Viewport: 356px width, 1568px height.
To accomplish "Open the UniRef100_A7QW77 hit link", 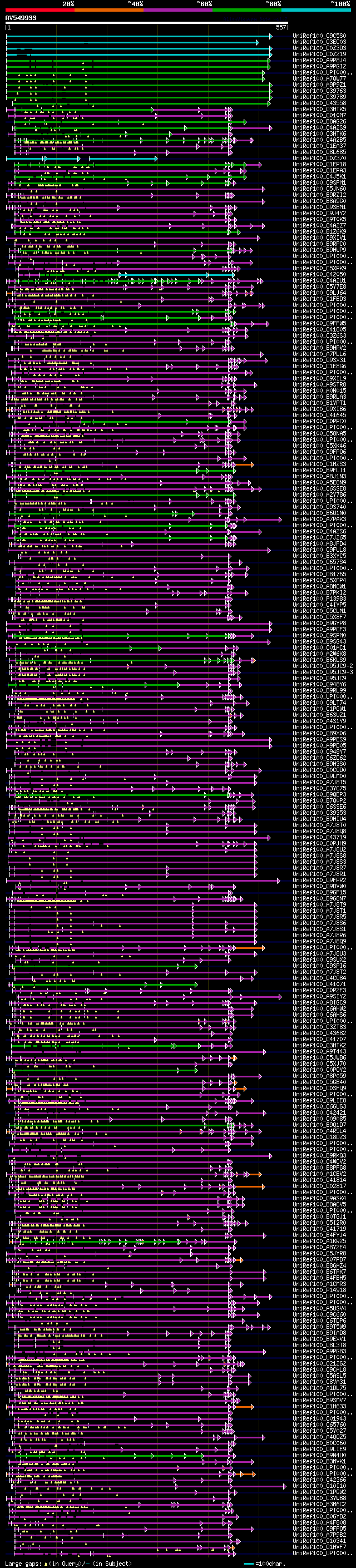I will coord(319,78).
